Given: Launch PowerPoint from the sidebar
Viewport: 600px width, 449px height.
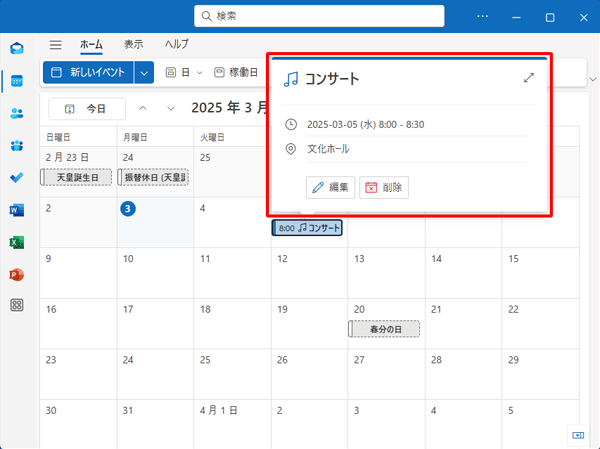Looking at the screenshot, I should pos(17,275).
